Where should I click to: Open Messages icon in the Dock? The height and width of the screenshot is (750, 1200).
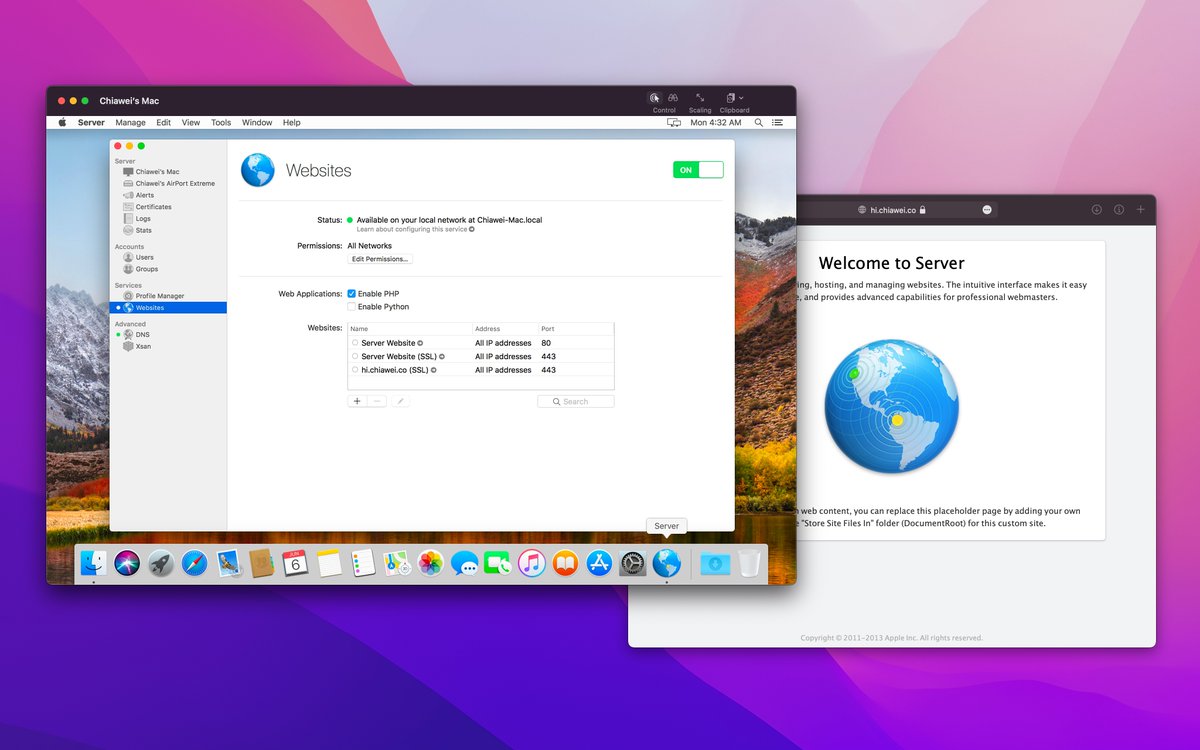point(464,563)
